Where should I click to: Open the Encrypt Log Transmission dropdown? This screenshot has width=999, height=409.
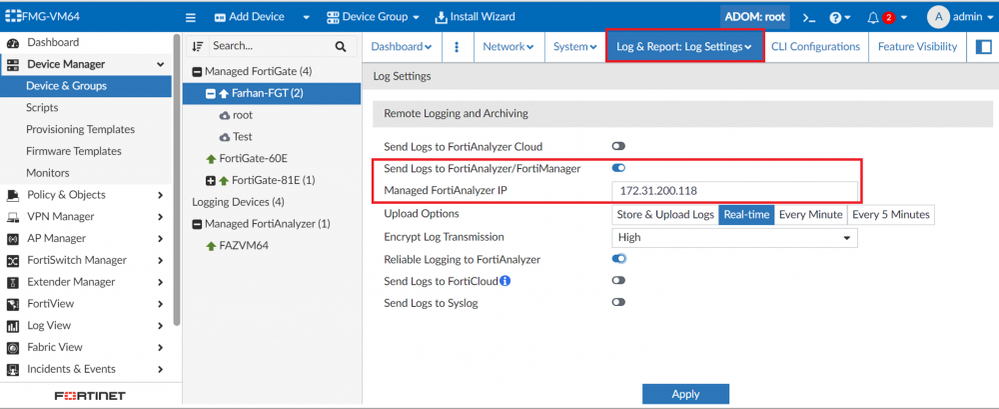734,238
